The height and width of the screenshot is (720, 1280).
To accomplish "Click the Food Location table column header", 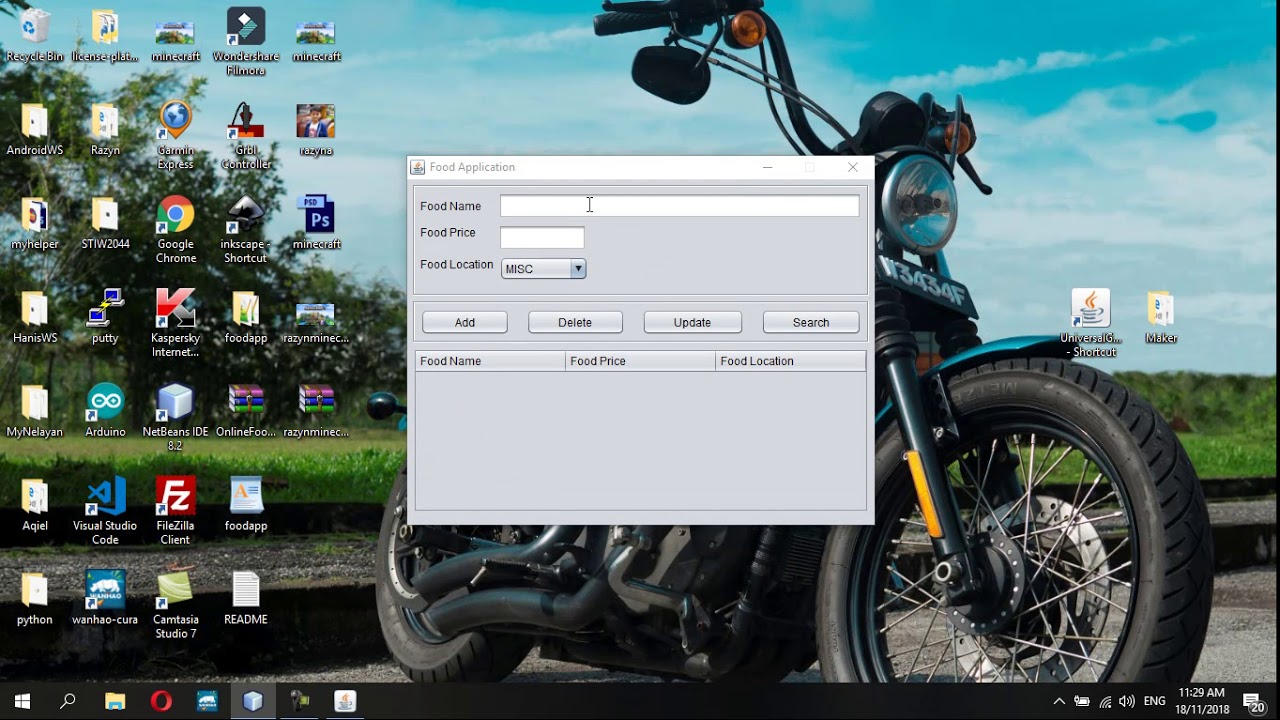I will [x=791, y=361].
